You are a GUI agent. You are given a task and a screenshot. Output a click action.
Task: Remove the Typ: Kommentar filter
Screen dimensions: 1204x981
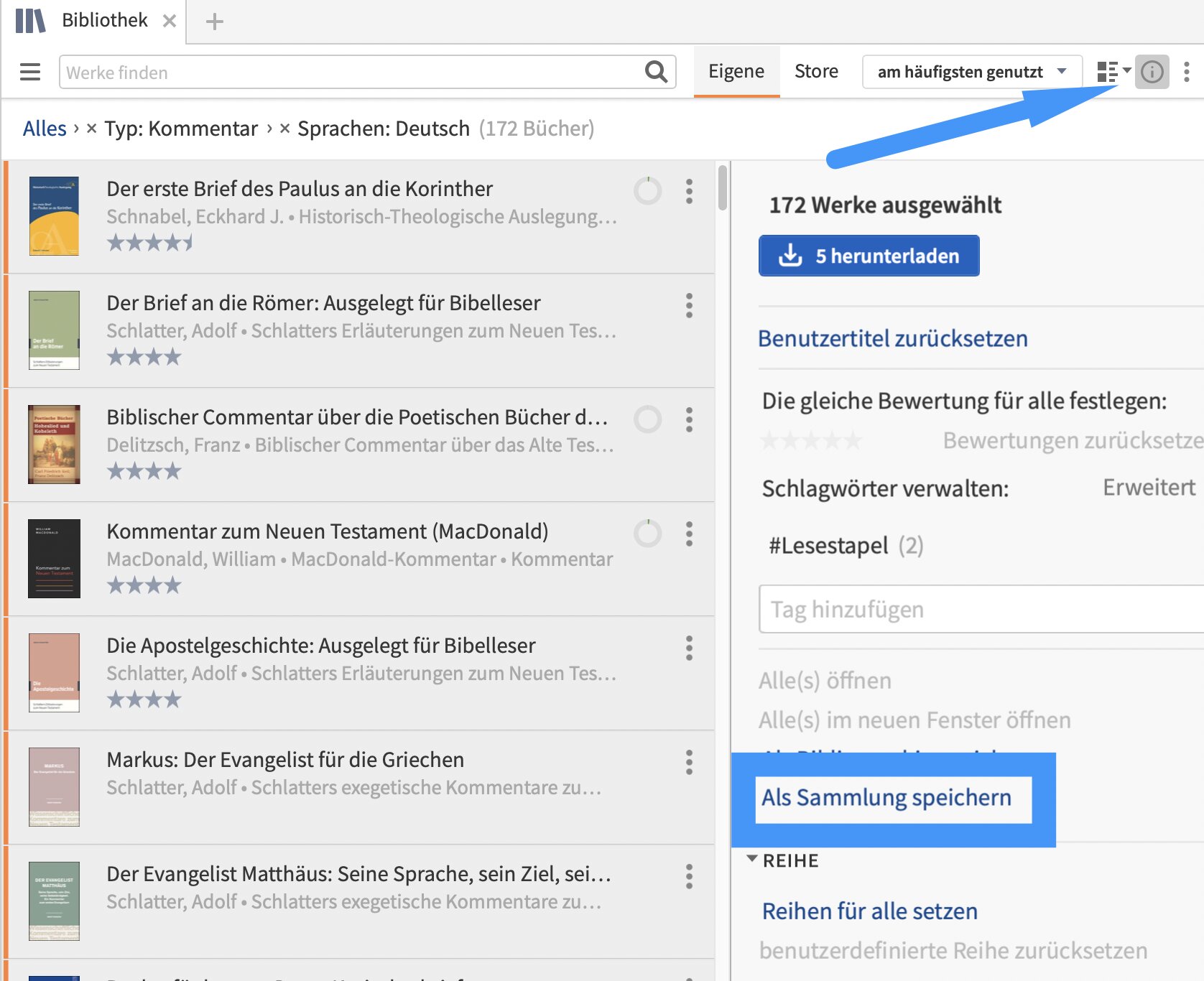91,129
